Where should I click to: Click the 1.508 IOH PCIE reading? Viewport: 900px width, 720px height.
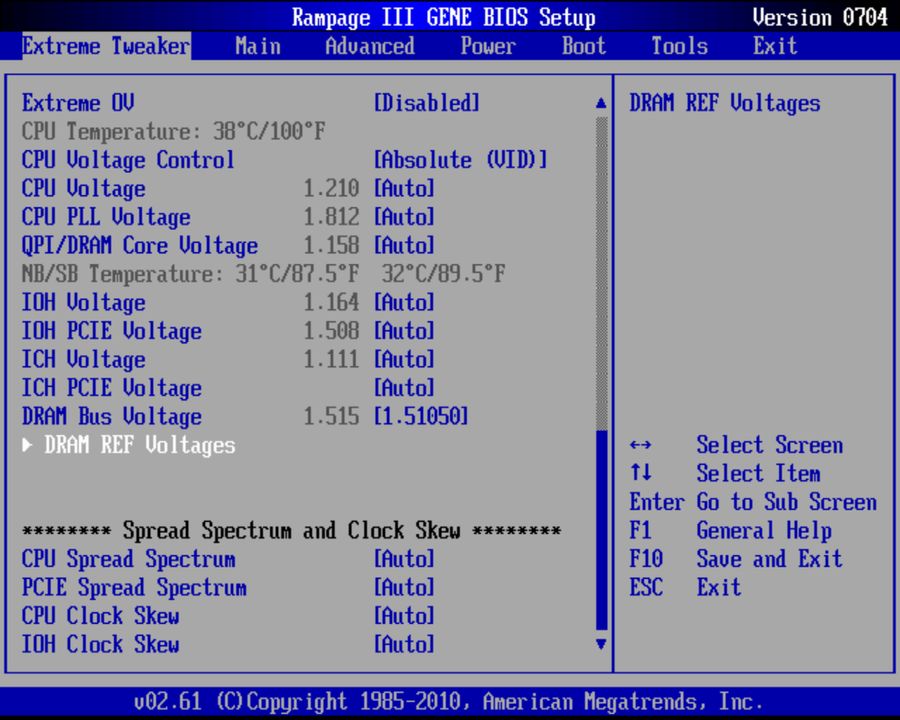point(331,331)
